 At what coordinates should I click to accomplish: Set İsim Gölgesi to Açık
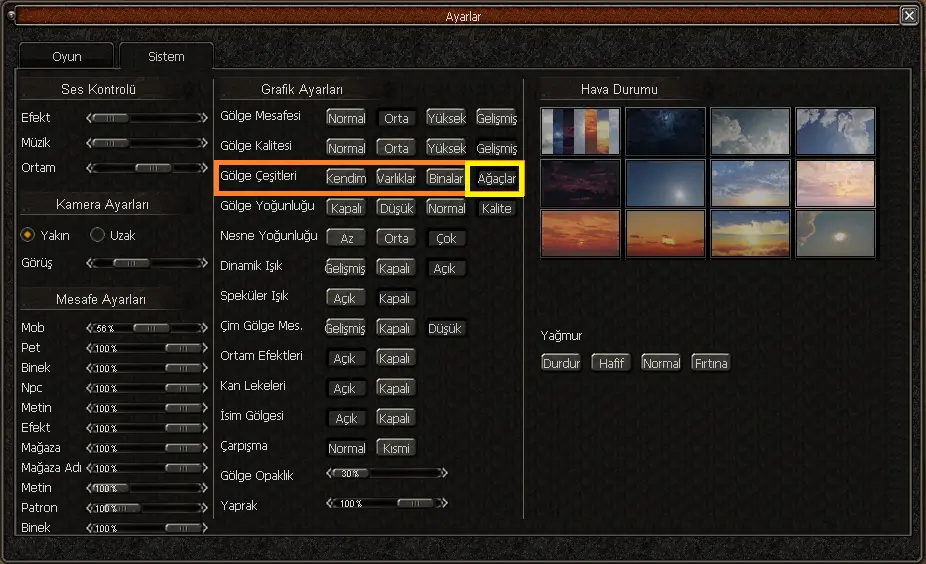coord(345,418)
